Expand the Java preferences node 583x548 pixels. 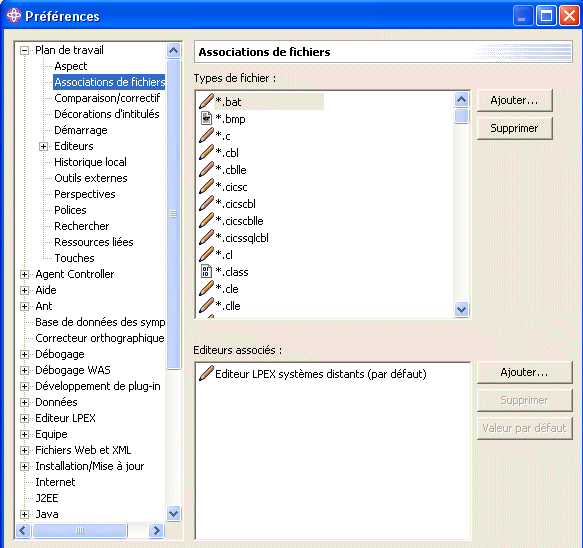[25, 515]
